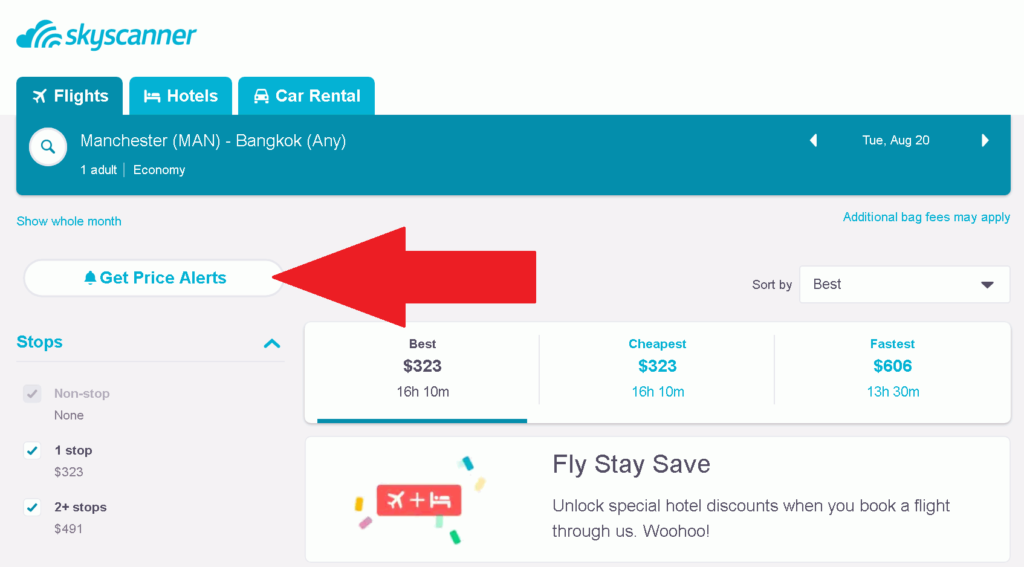Uncheck the 2+ stops filter
The image size is (1024, 567).
click(32, 508)
